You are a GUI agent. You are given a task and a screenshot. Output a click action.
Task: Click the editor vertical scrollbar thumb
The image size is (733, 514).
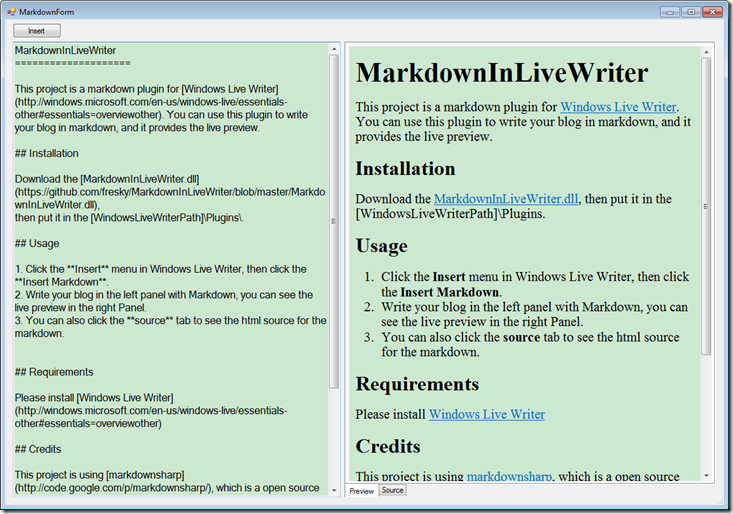coord(334,221)
